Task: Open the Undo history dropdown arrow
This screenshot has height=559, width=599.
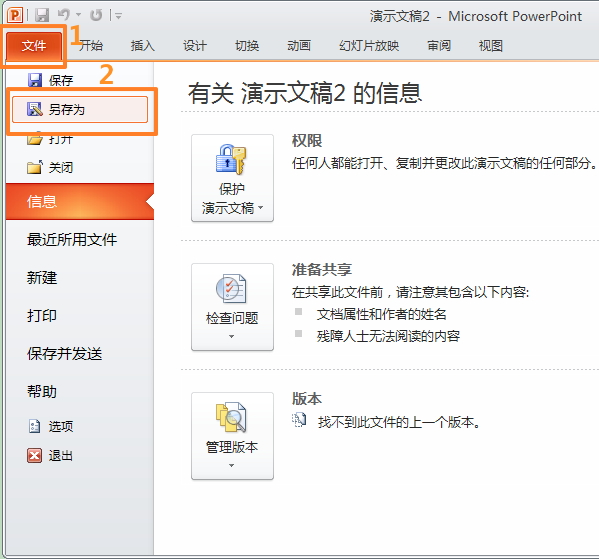Action: 79,15
